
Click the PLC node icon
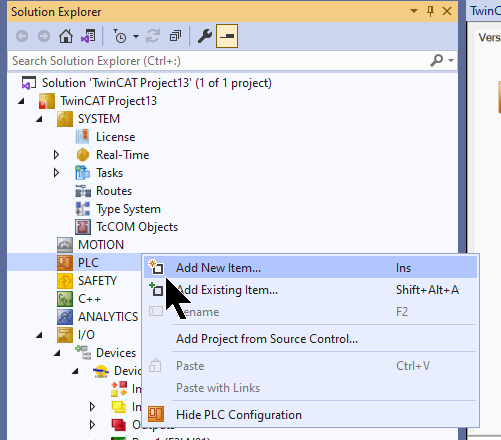coord(65,263)
